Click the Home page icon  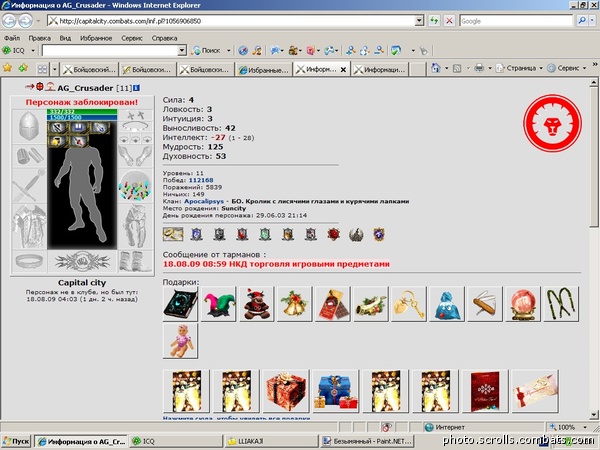[x=435, y=68]
